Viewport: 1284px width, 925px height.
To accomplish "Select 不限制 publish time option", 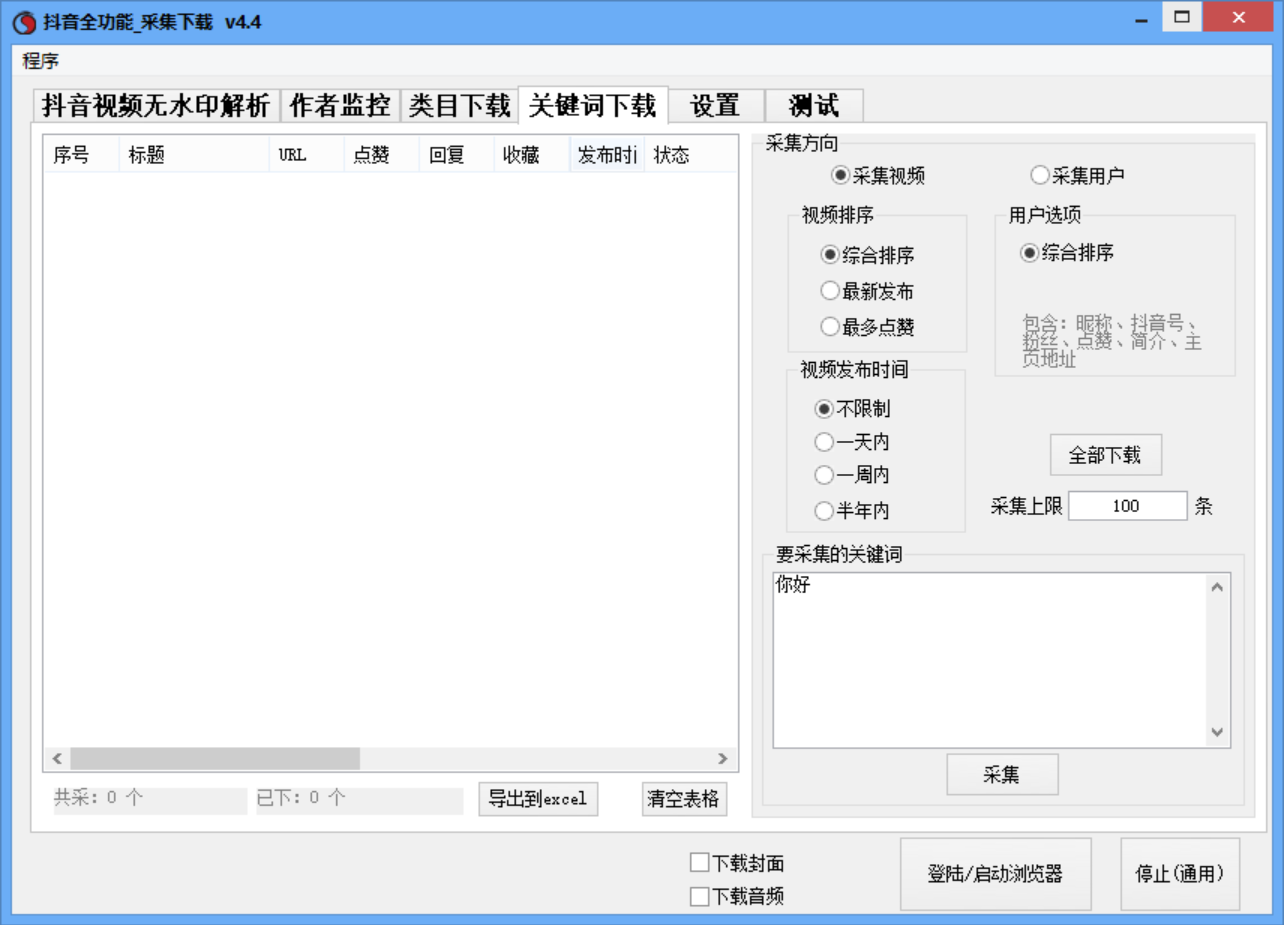I will coord(852,409).
